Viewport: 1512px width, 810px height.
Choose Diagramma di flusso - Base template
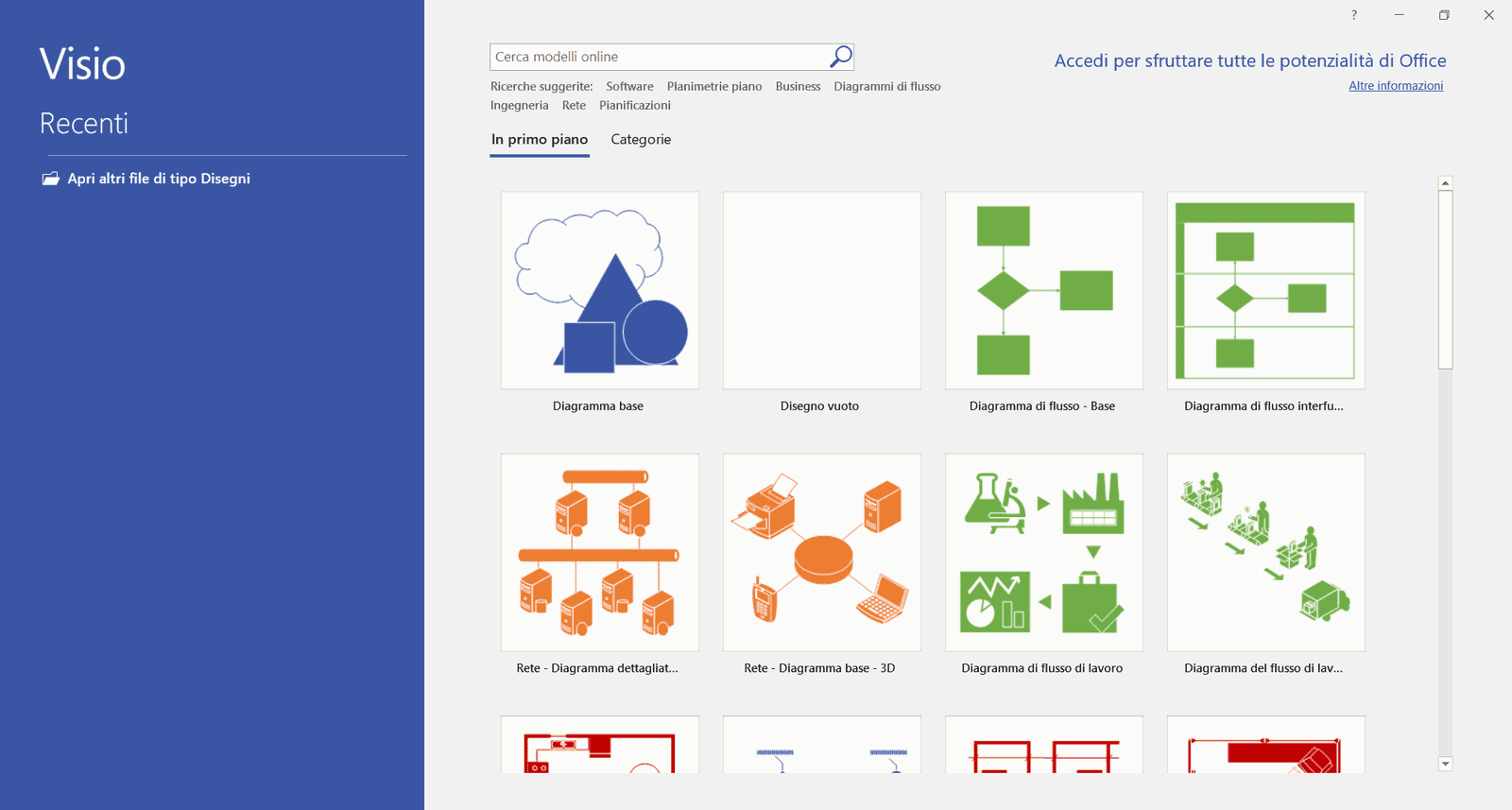tap(1044, 290)
